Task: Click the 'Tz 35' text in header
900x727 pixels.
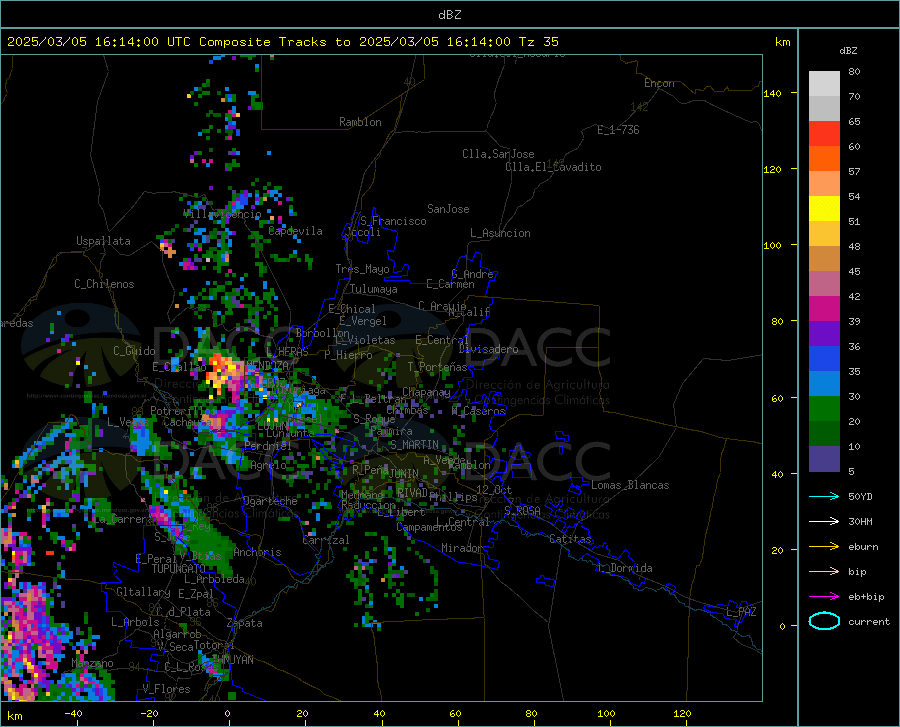Action: pyautogui.click(x=538, y=42)
